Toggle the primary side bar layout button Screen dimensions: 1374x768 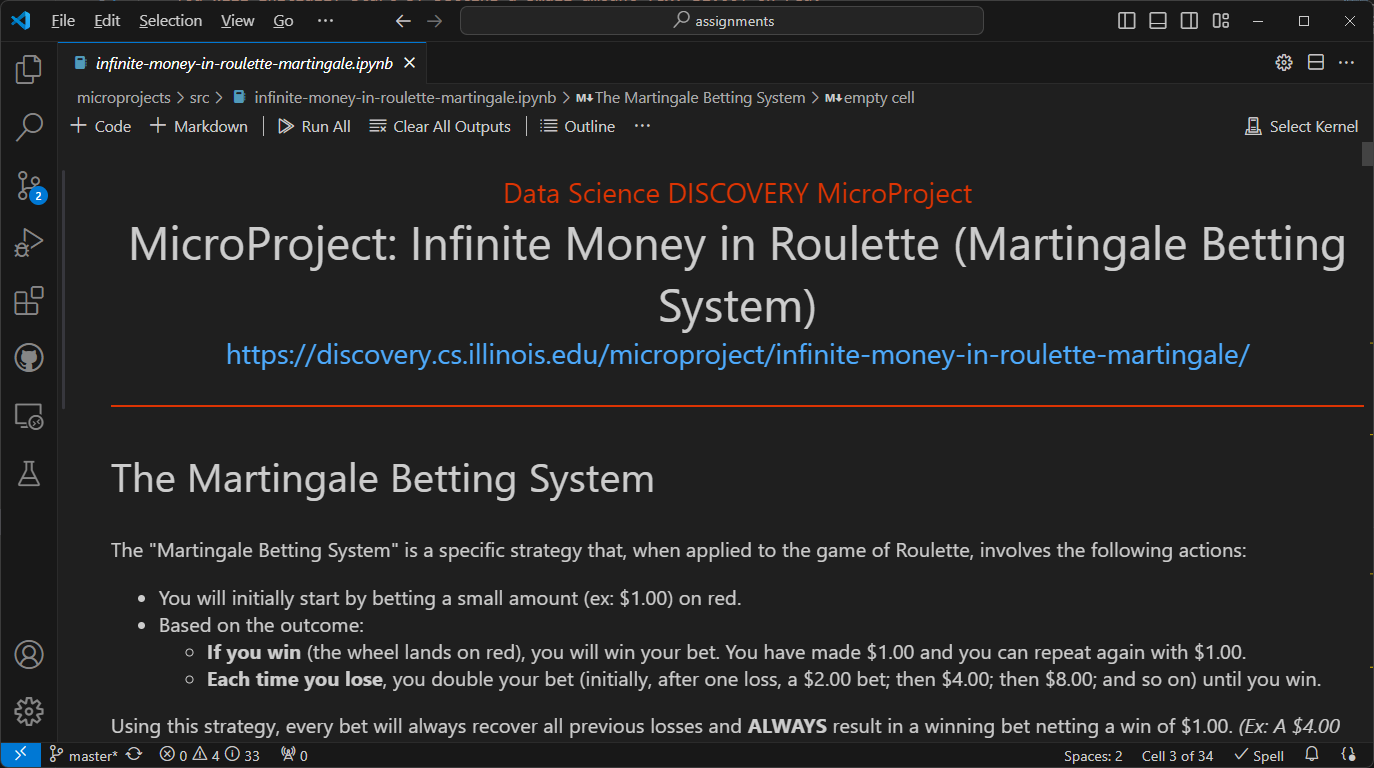point(1126,21)
